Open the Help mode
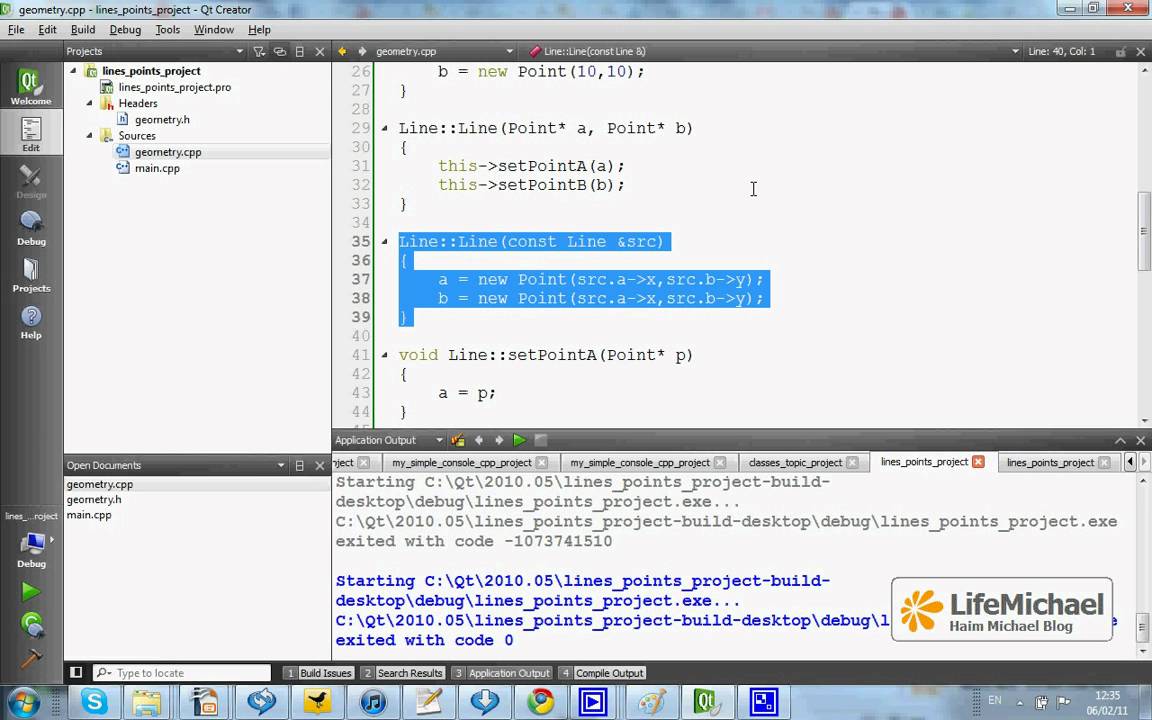The image size is (1152, 720). pyautogui.click(x=31, y=322)
